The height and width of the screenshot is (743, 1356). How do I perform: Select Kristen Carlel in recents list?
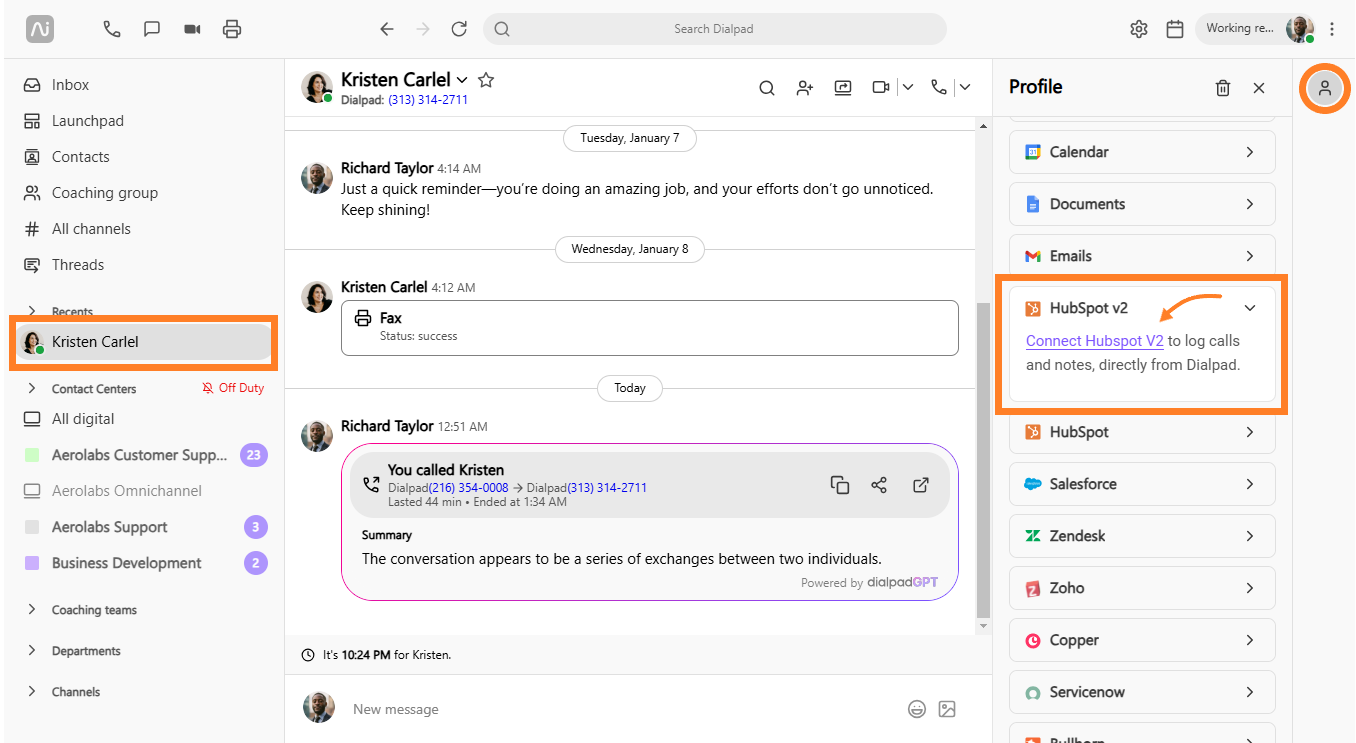(143, 342)
